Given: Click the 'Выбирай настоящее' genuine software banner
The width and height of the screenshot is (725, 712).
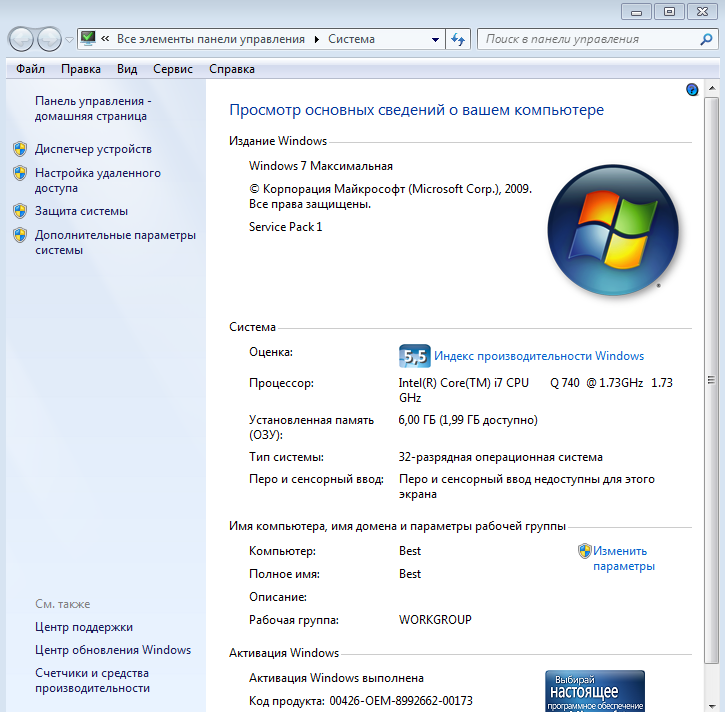Looking at the screenshot, I should pos(595,691).
